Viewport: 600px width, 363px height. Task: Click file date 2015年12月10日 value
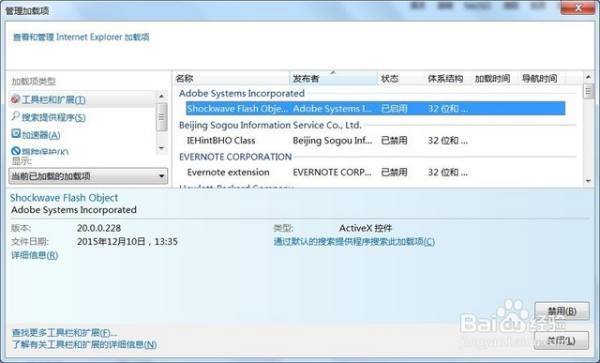pyautogui.click(x=127, y=241)
